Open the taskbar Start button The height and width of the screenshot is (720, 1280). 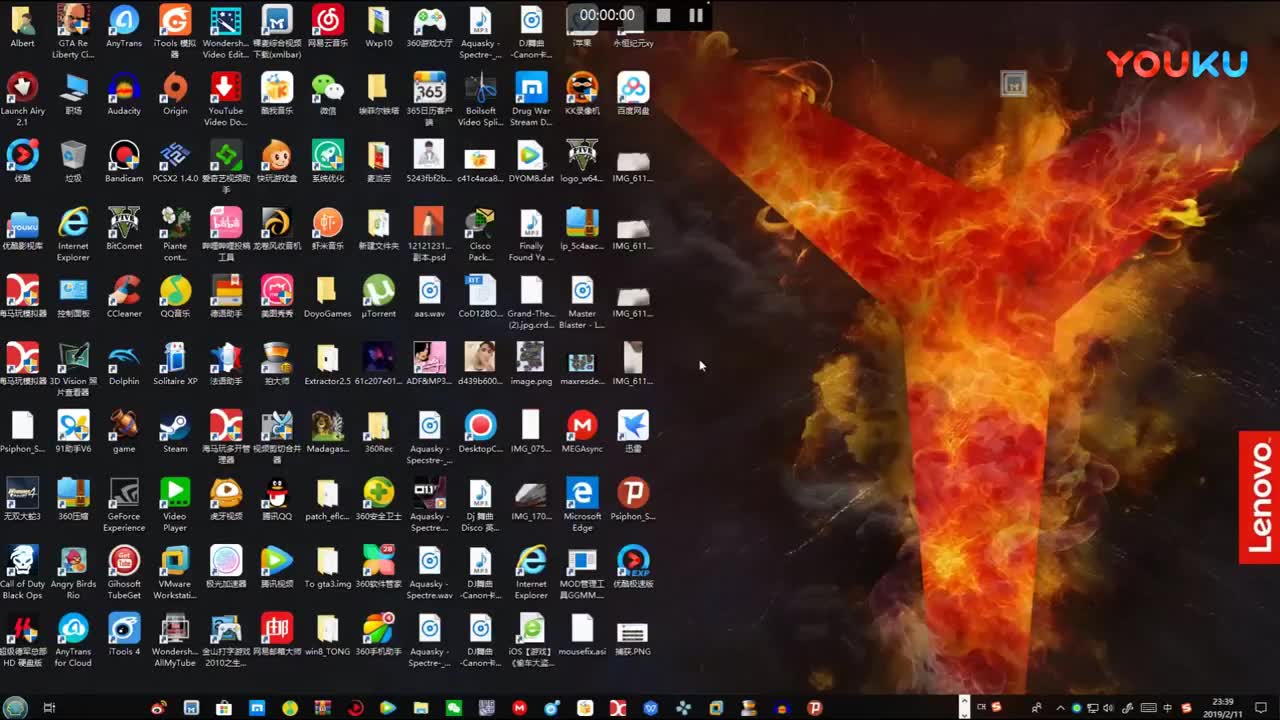coord(14,707)
